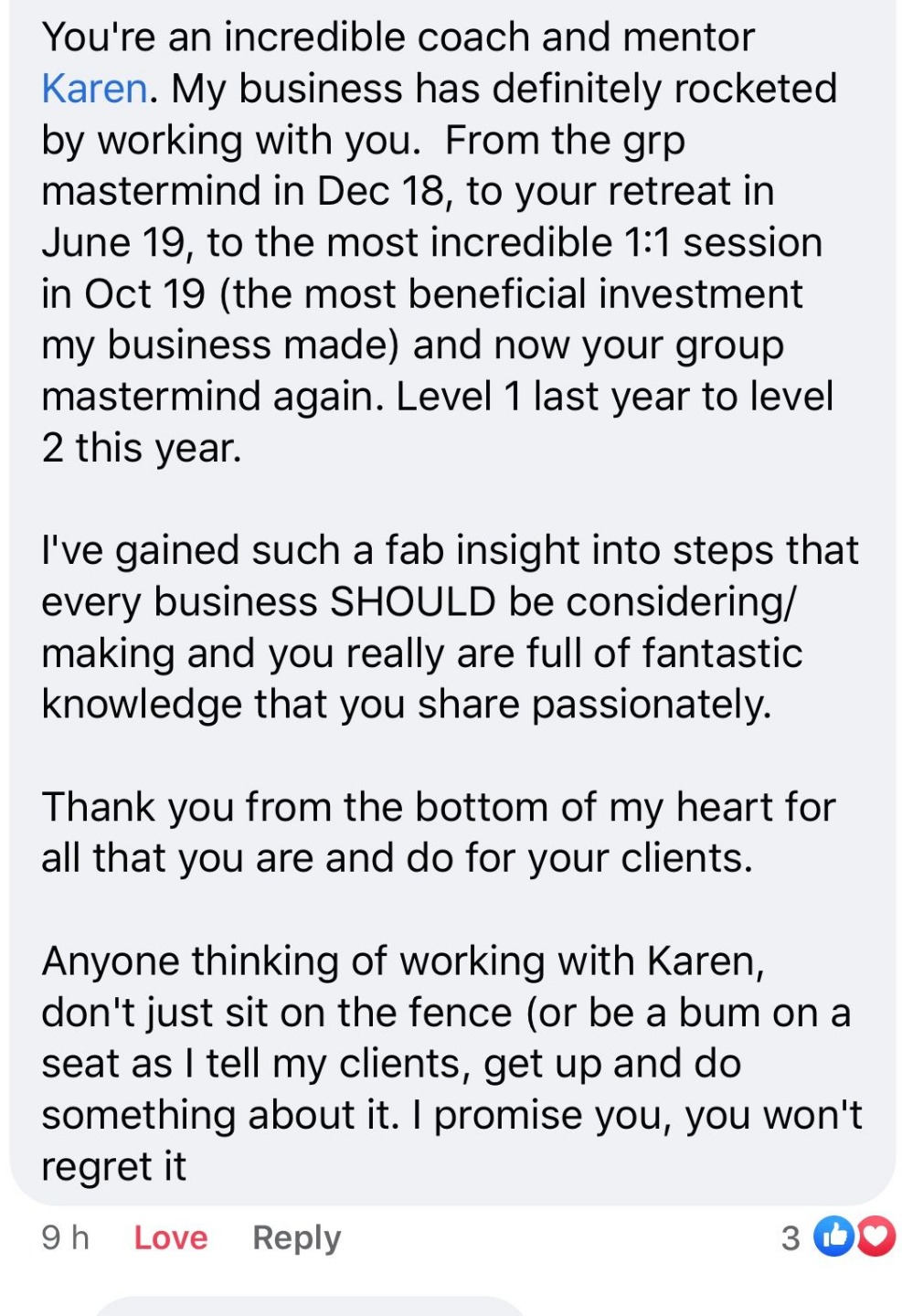Viewport: 902px width, 1316px height.
Task: Tap the paragraph starting "Thank you from the bottom"
Action: point(439,833)
